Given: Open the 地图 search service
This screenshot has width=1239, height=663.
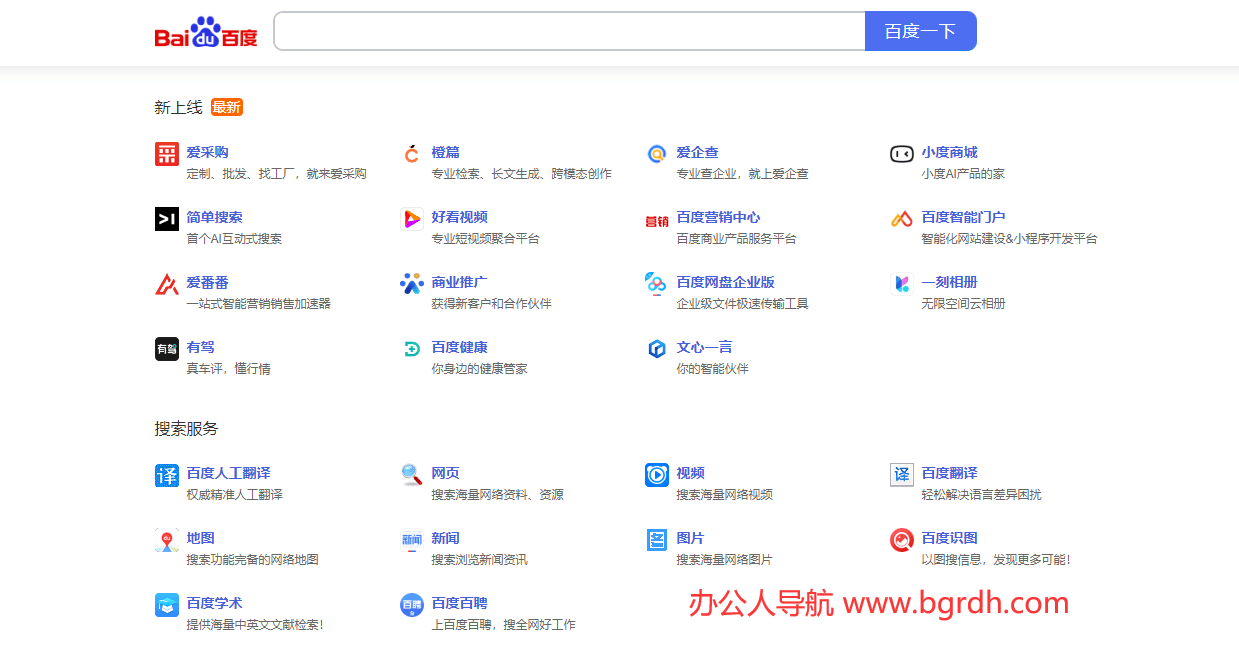Looking at the screenshot, I should [x=198, y=537].
